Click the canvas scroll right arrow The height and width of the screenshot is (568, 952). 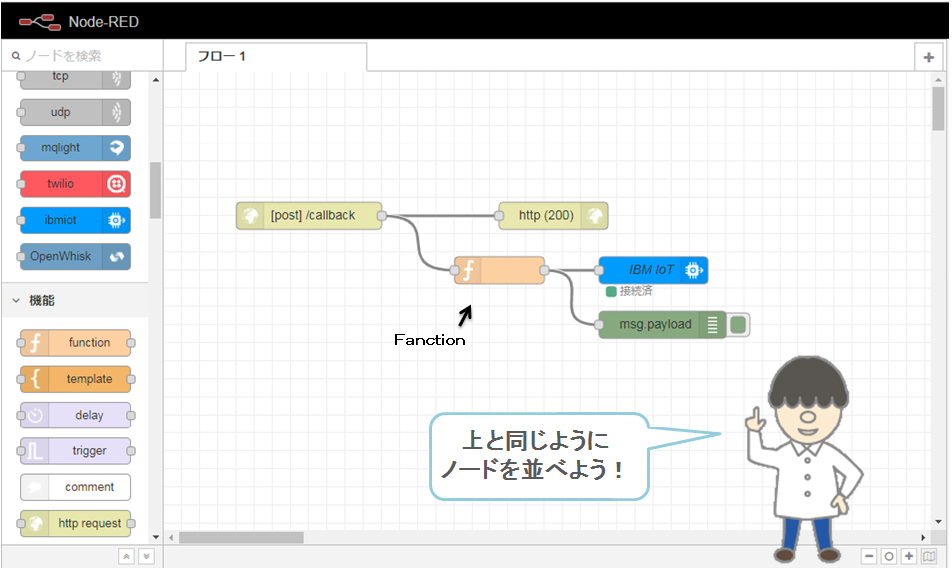point(923,538)
